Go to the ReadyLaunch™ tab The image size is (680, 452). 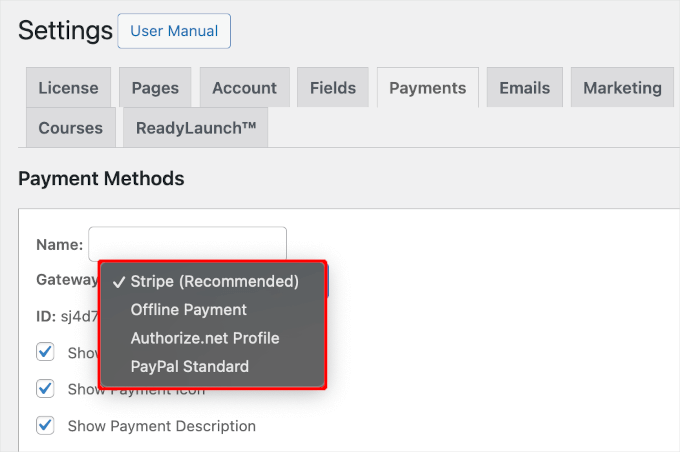[x=196, y=128]
